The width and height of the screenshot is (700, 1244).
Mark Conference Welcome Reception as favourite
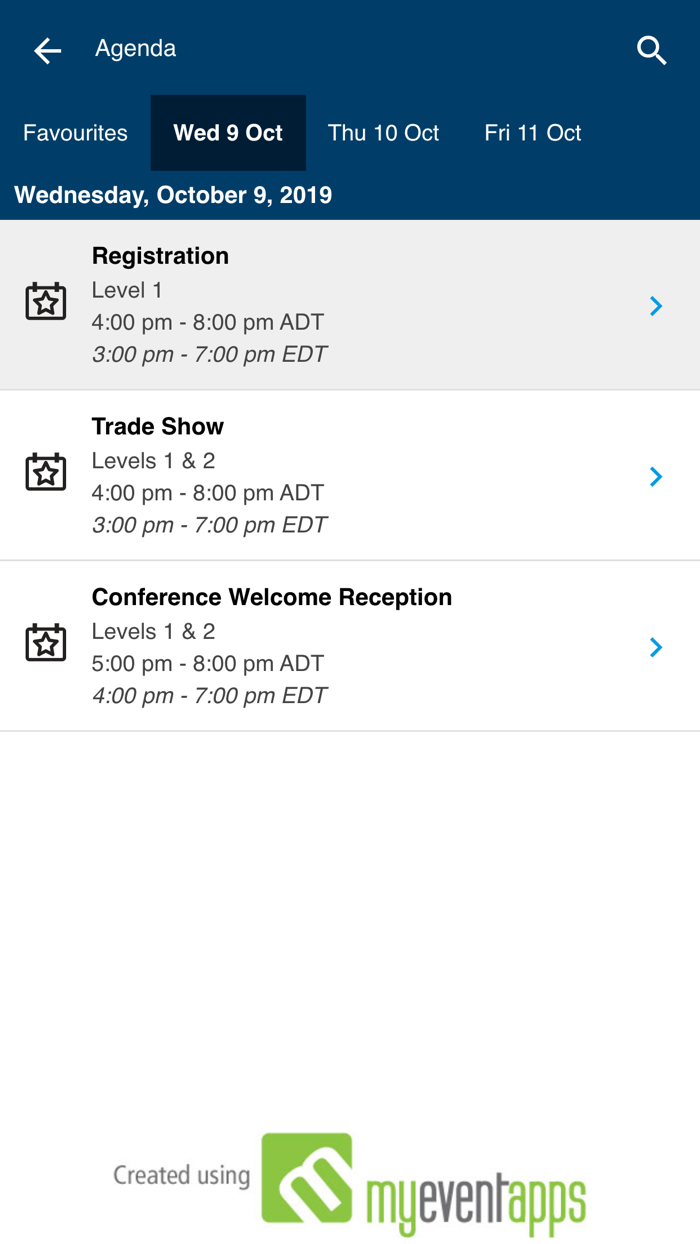click(x=46, y=644)
